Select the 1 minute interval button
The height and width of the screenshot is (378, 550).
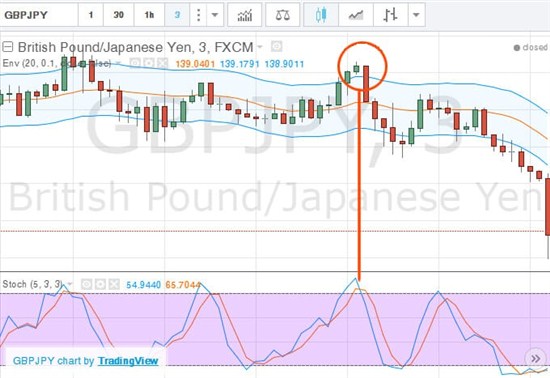[91, 15]
